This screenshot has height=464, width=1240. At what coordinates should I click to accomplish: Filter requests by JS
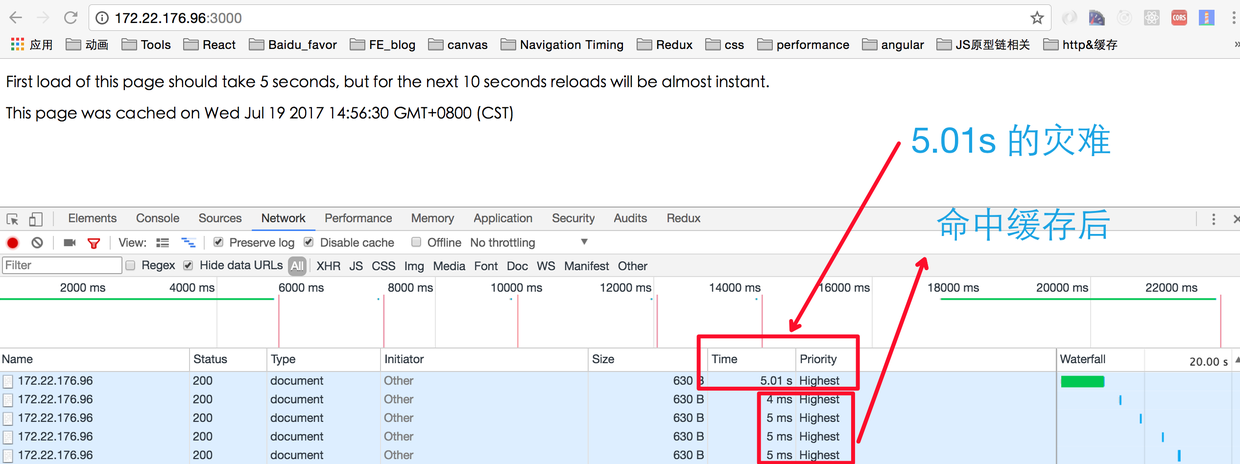356,266
